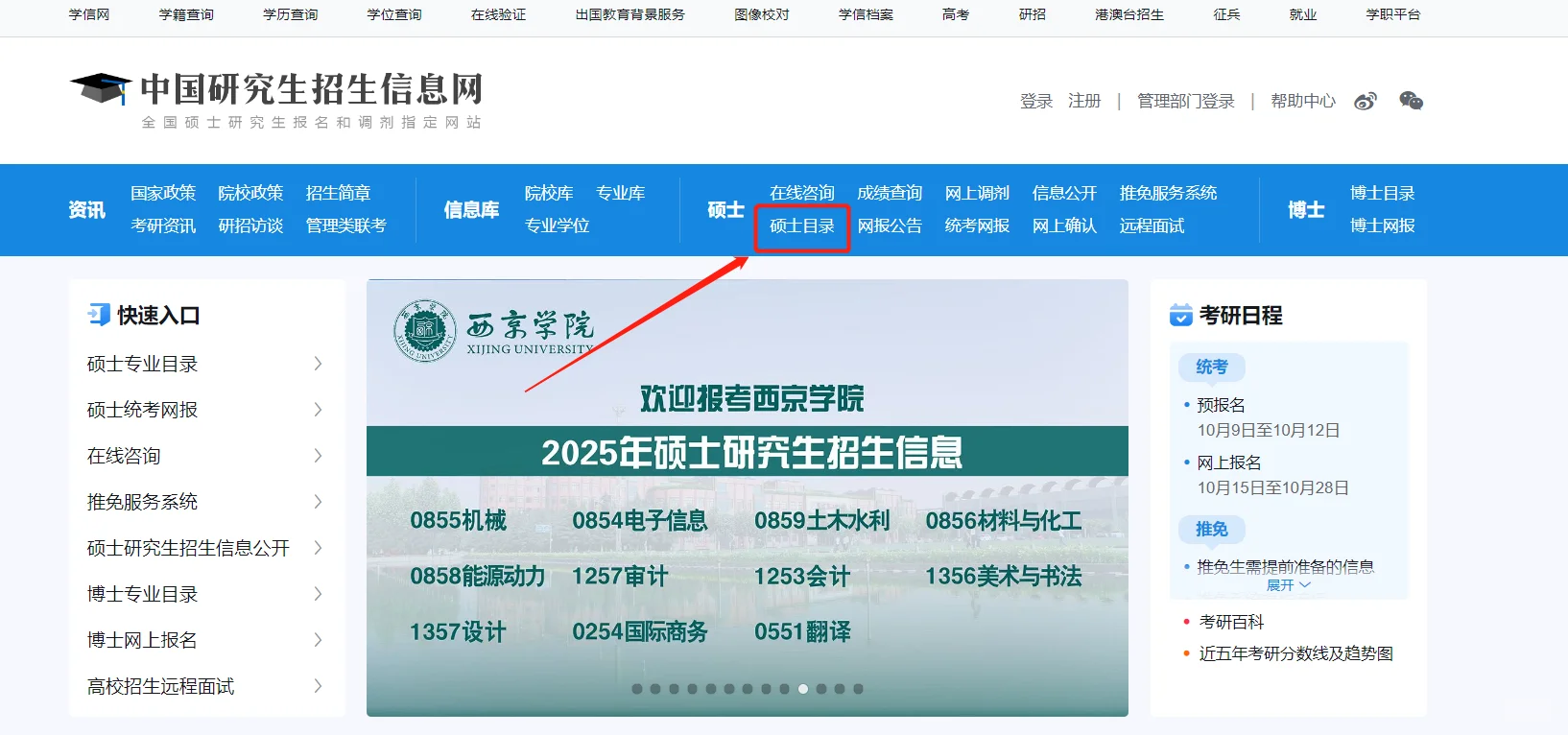The image size is (1568, 735).
Task: Open 在线咨询 in the blue navigation bar
Action: (802, 193)
